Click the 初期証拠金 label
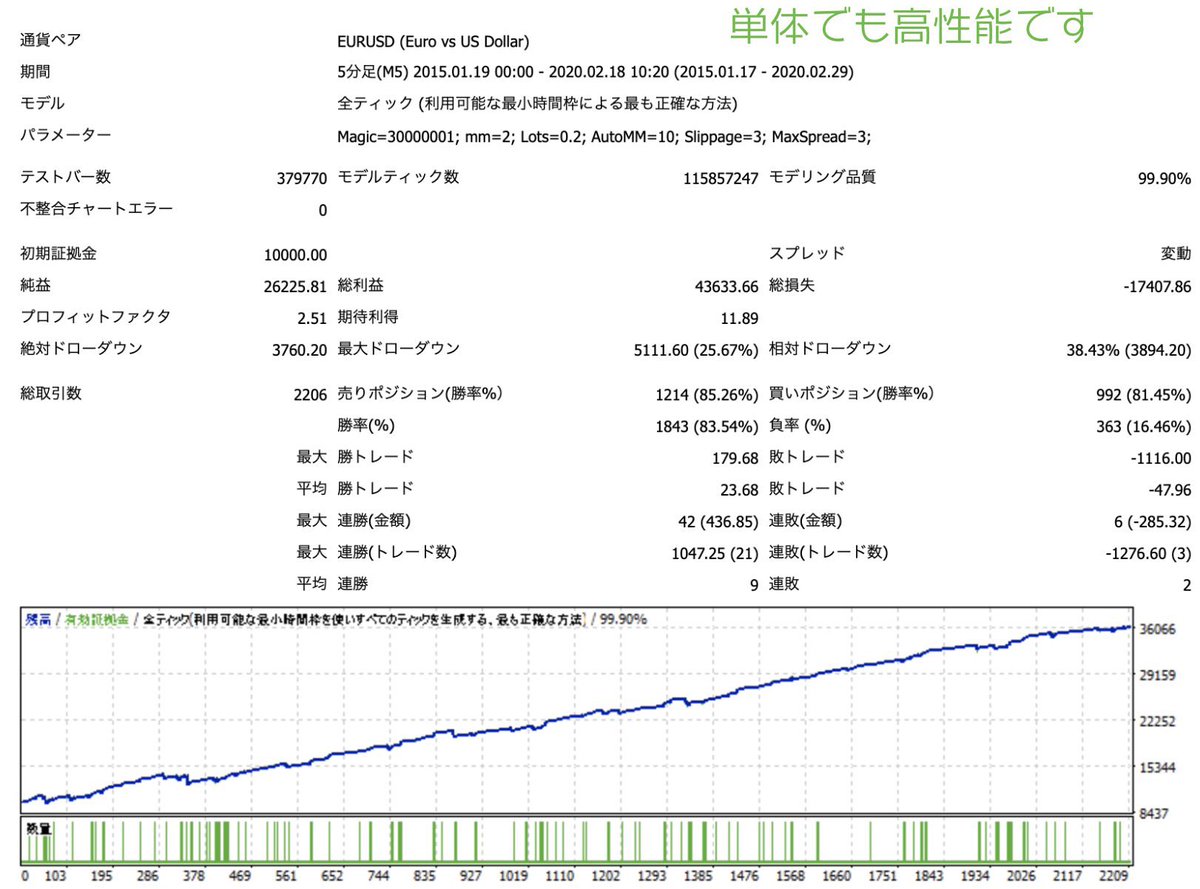Image resolution: width=1200 pixels, height=889 pixels. click(58, 253)
